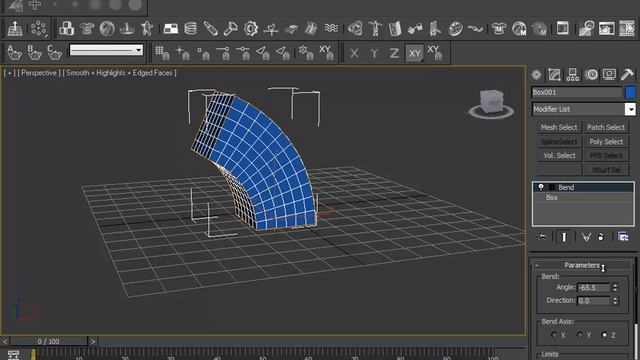Click the Bend Direction field
This screenshot has width=640, height=360.
pos(593,301)
